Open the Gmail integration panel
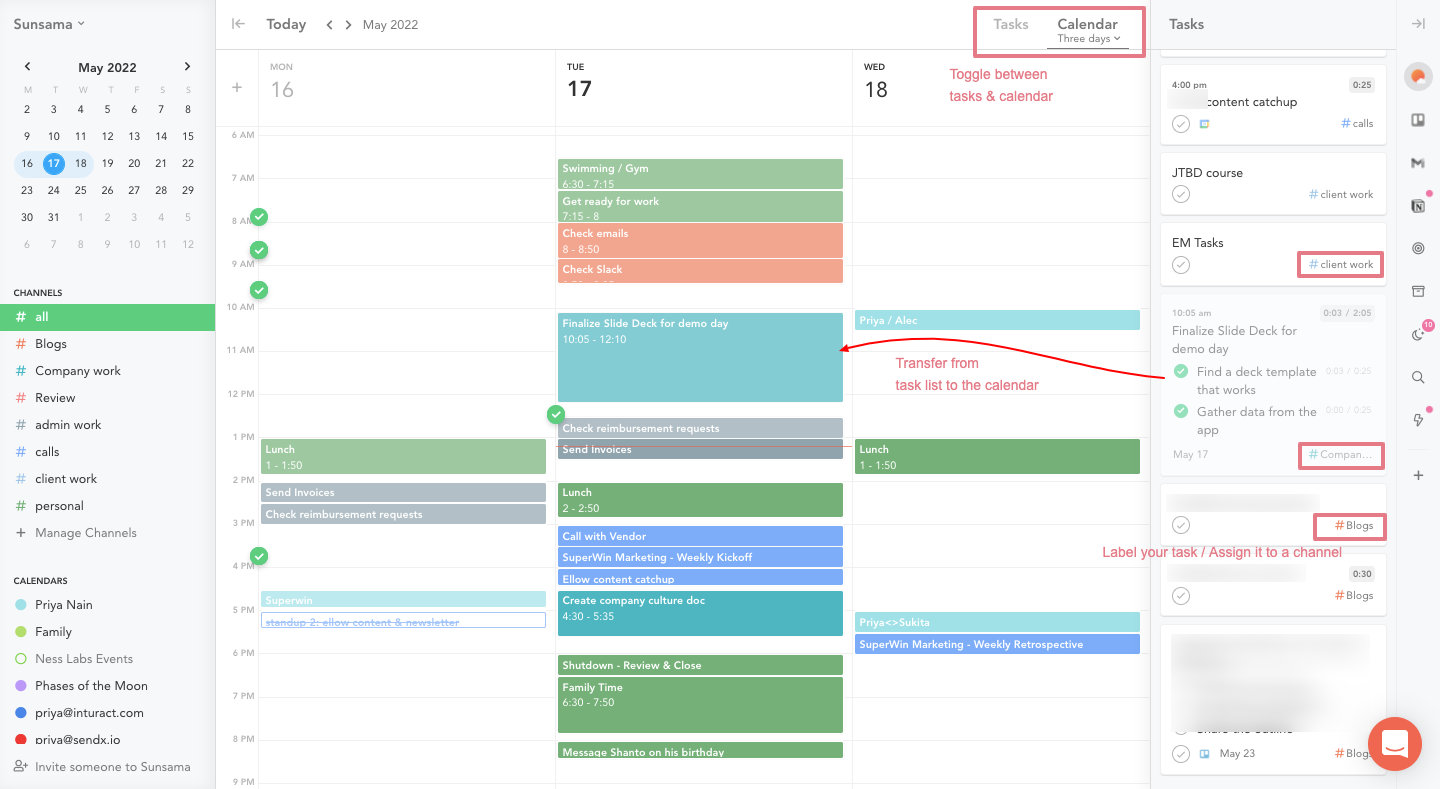 click(1418, 162)
